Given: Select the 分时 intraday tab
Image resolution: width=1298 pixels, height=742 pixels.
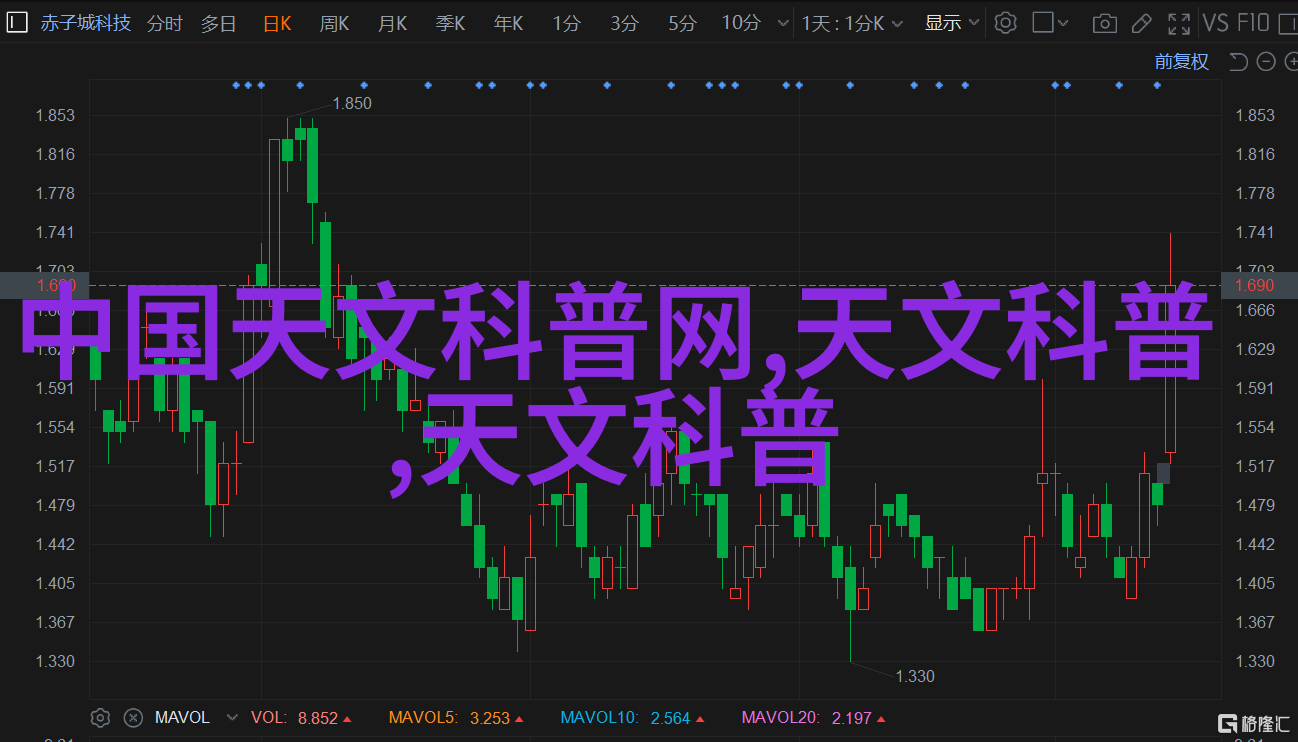Looking at the screenshot, I should coord(165,23).
